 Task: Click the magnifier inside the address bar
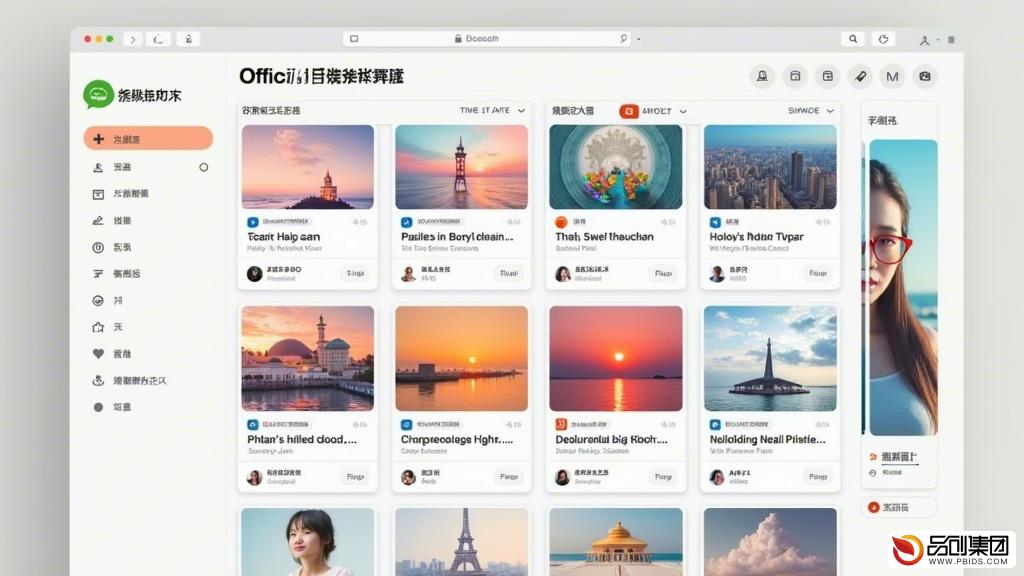point(624,39)
